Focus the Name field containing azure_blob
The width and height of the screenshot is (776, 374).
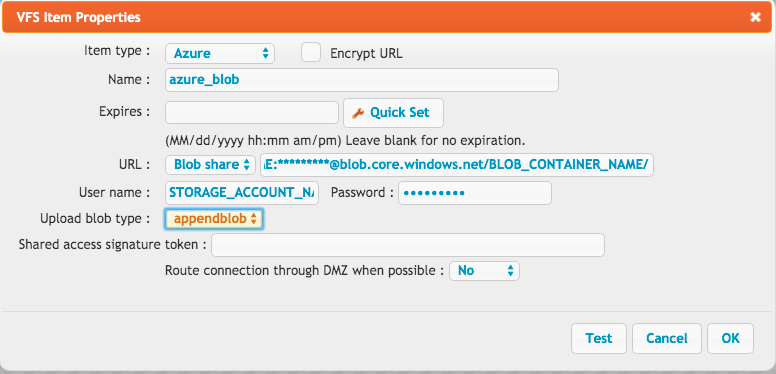coord(362,80)
